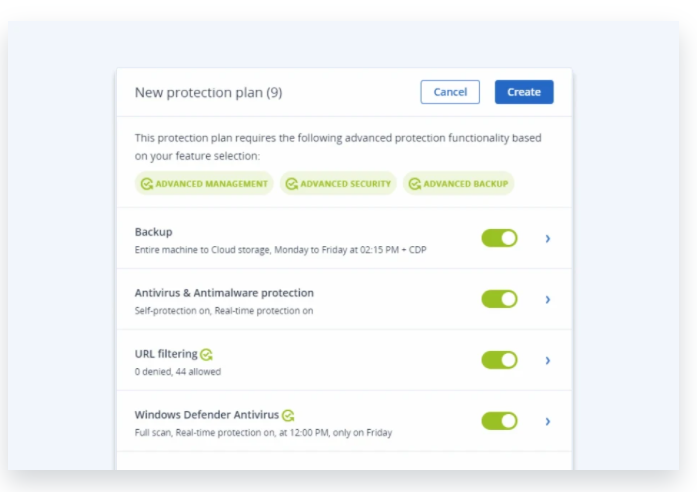Select the URL filtering row title
697x492 pixels.
coord(166,354)
